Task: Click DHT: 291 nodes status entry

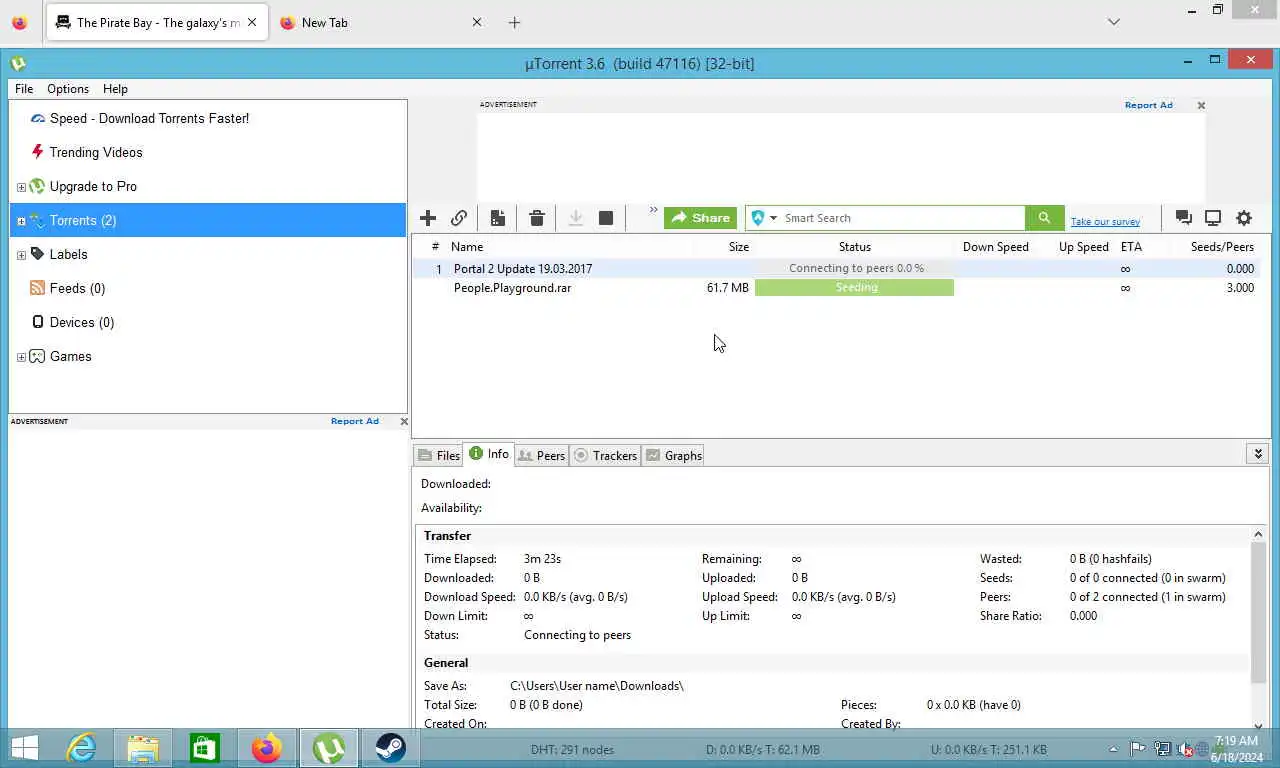Action: point(572,749)
